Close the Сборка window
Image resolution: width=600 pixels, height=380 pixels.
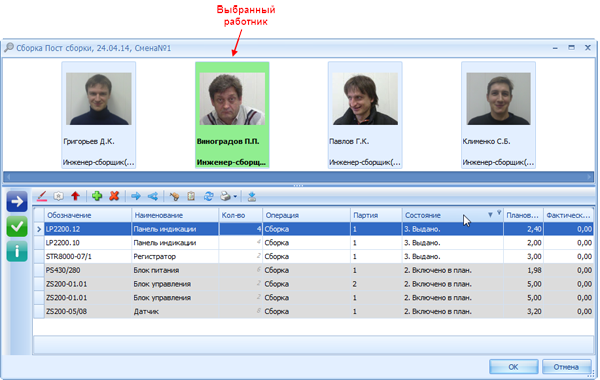588,47
